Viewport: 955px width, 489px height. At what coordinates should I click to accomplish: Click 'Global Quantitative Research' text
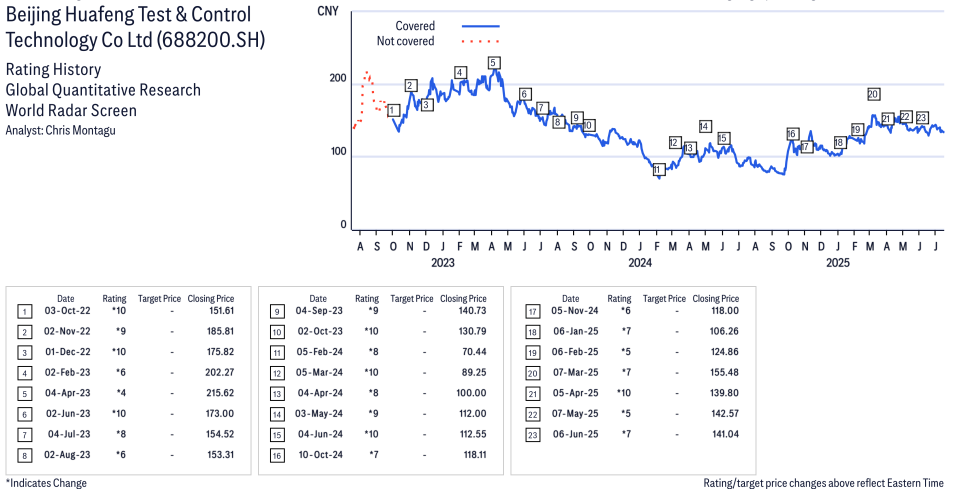(x=103, y=90)
